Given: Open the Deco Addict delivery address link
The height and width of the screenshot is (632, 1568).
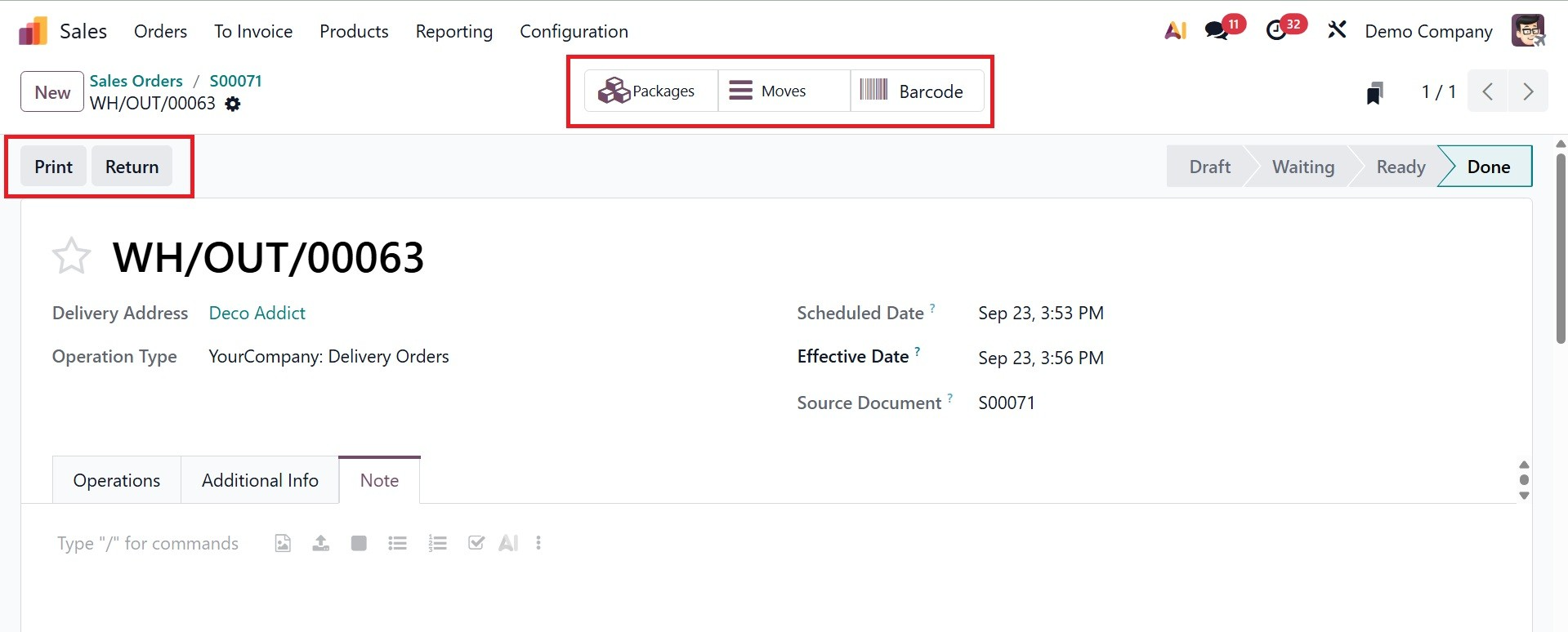Looking at the screenshot, I should tap(257, 313).
